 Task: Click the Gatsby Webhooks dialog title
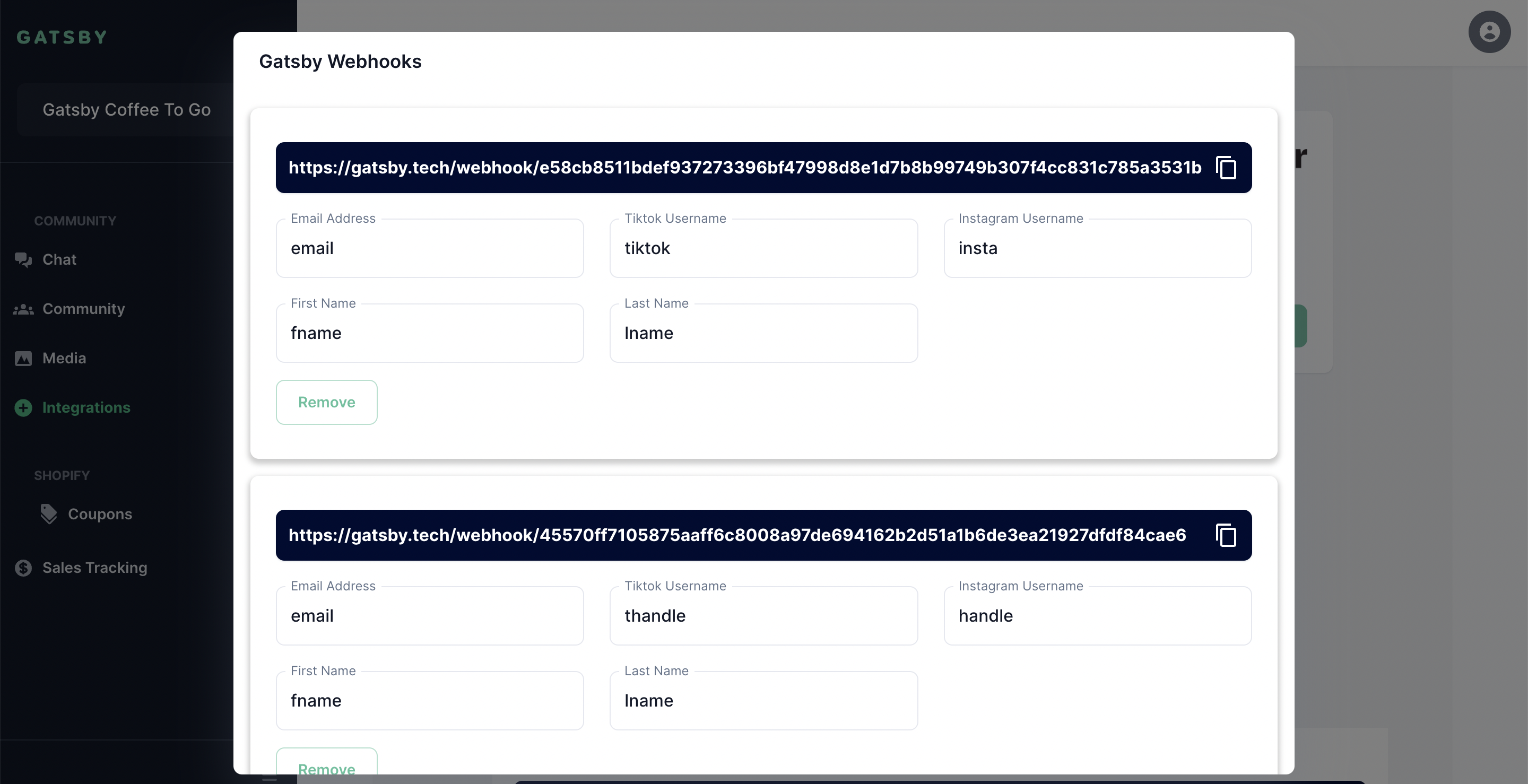340,62
